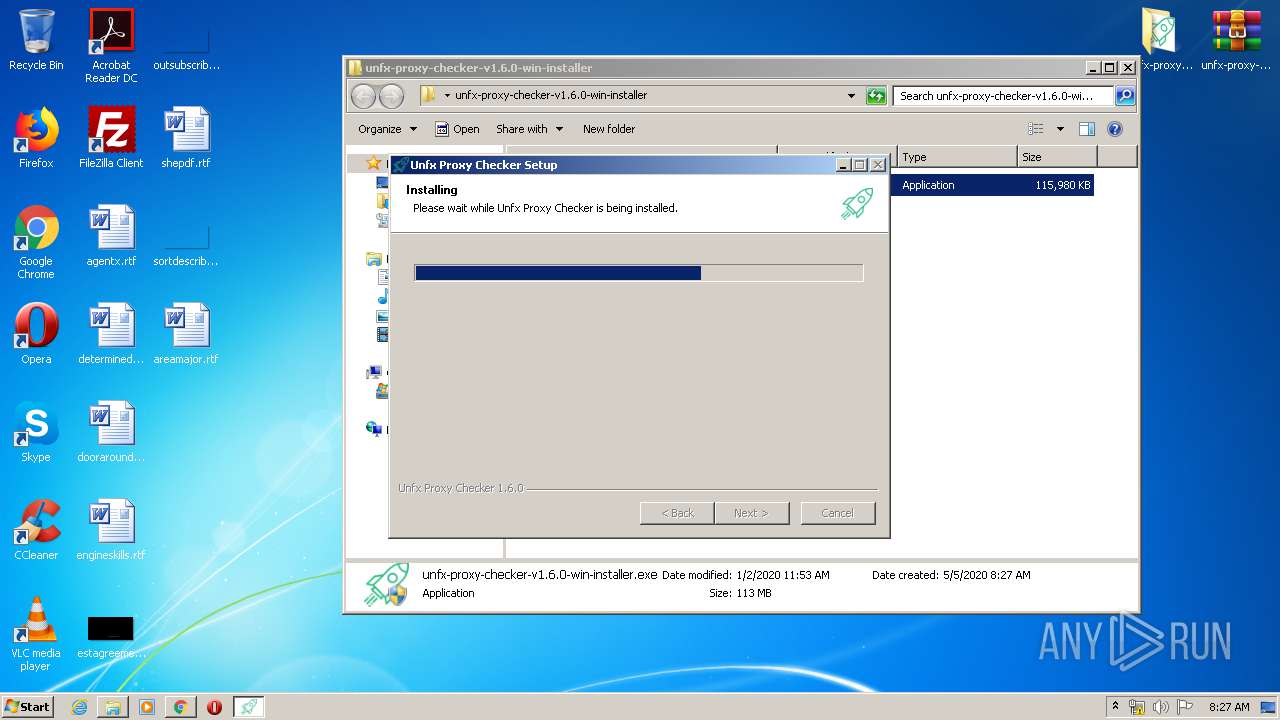The width and height of the screenshot is (1280, 720).
Task: Select the Firefox desktop shortcut
Action: click(x=36, y=138)
